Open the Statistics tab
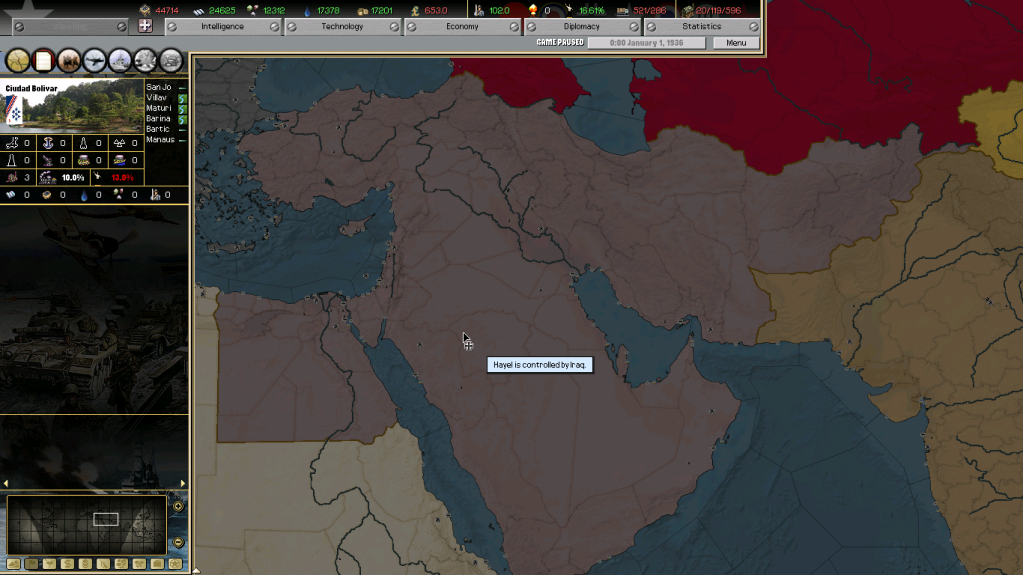Screen dimensions: 1023x575 click(x=702, y=27)
